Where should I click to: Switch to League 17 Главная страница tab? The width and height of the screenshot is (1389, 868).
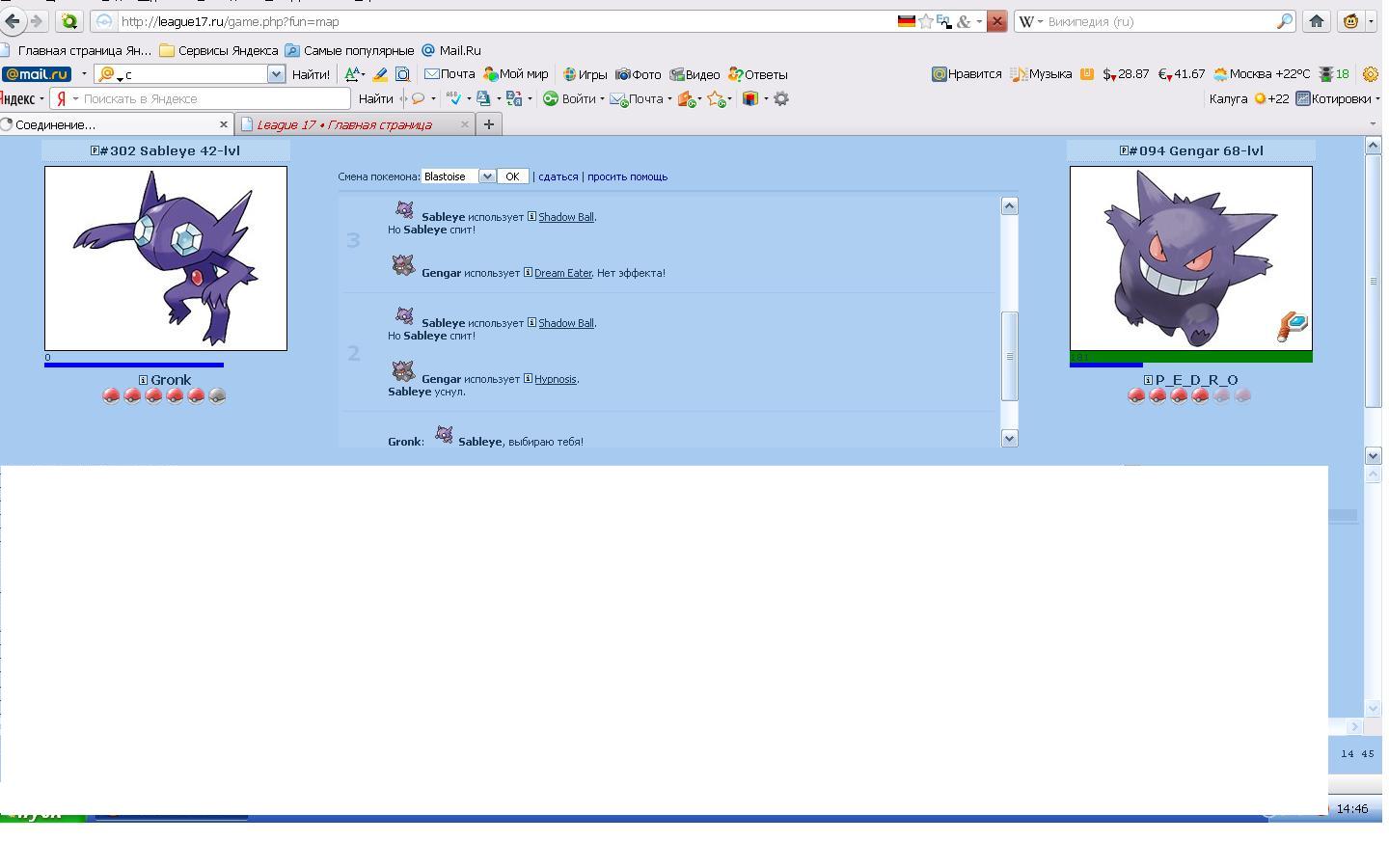click(x=343, y=124)
